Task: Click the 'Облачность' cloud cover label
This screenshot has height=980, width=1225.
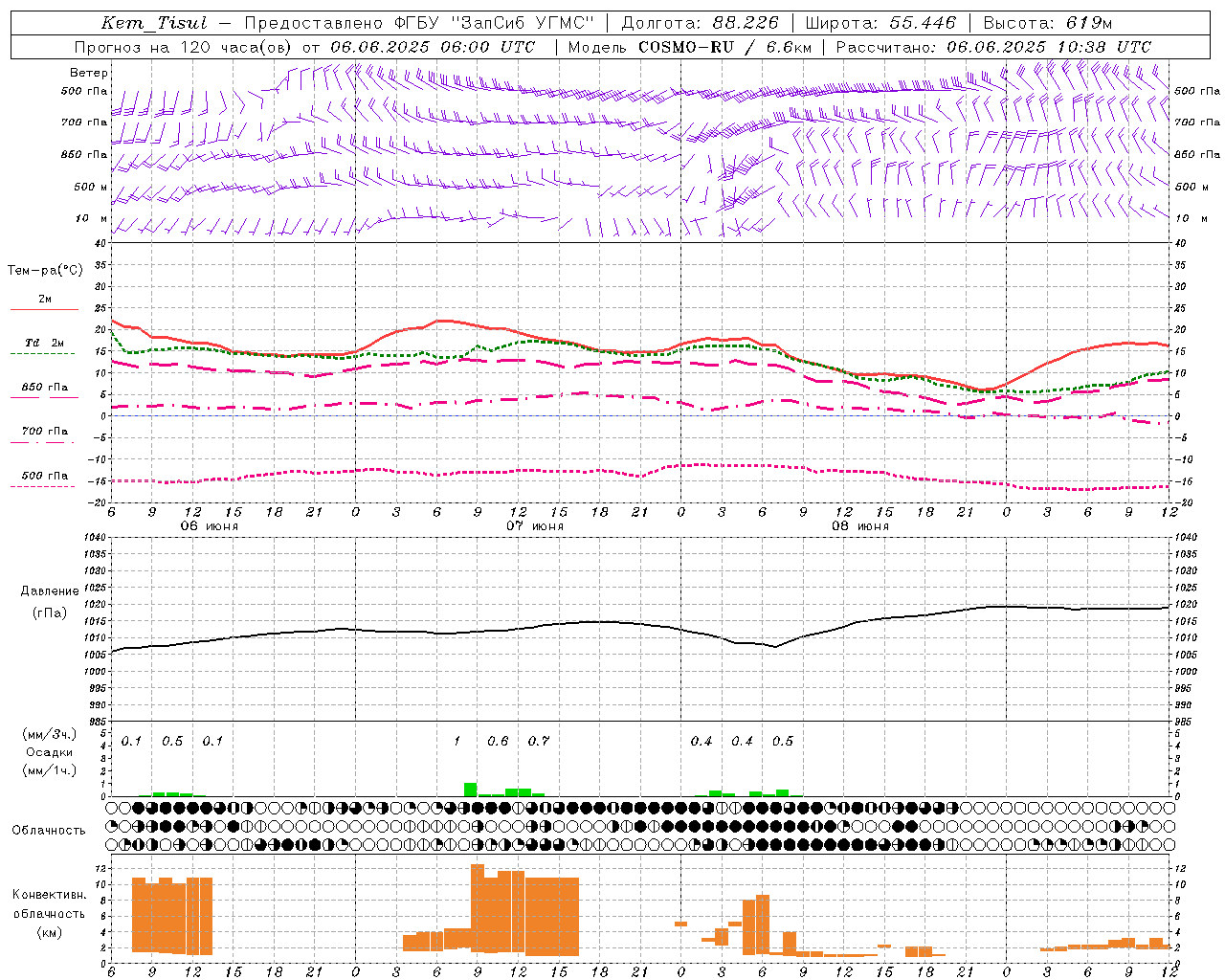Action: pos(49,830)
